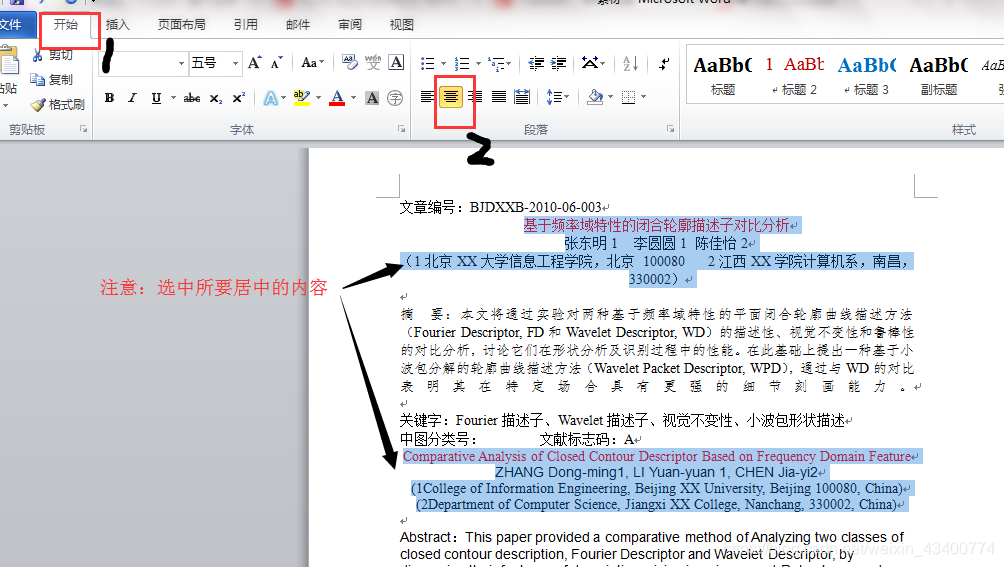The width and height of the screenshot is (1004, 567).
Task: Toggle show/hide paragraph marks
Action: (x=664, y=63)
